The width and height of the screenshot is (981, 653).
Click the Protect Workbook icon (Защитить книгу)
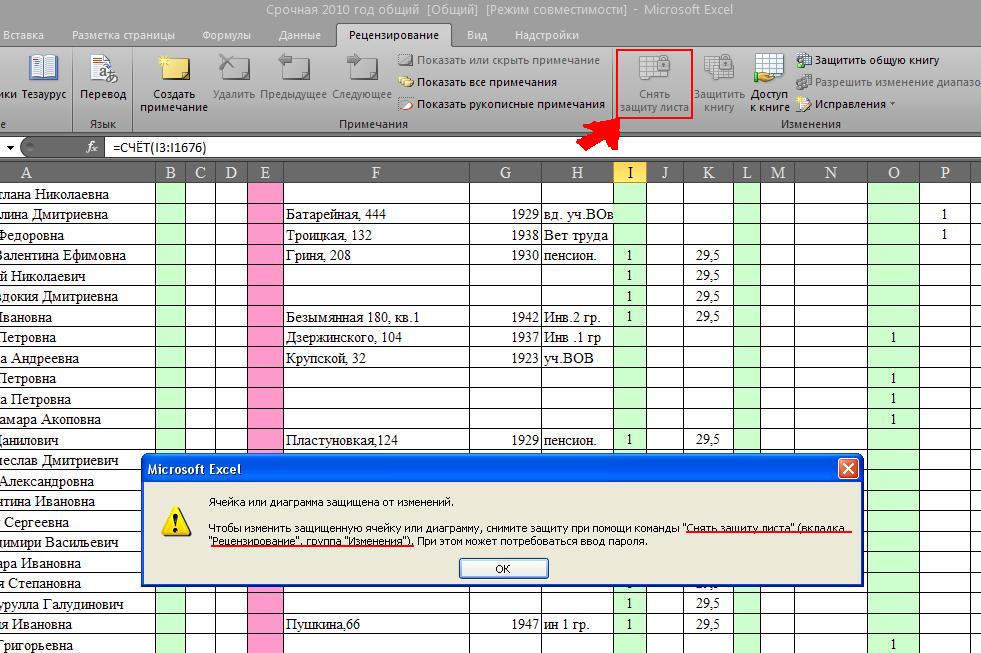point(719,70)
